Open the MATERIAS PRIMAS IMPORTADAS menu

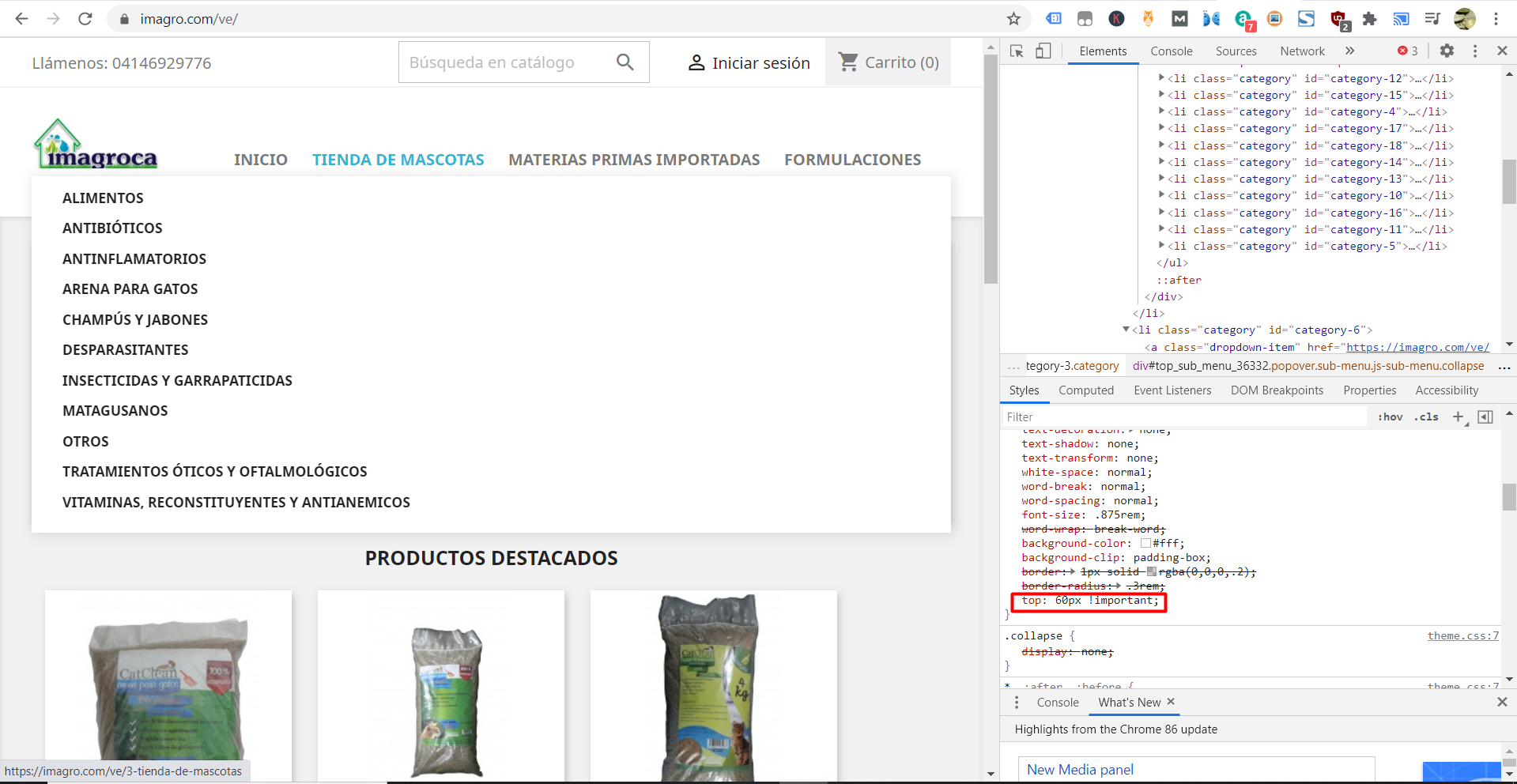pyautogui.click(x=634, y=160)
